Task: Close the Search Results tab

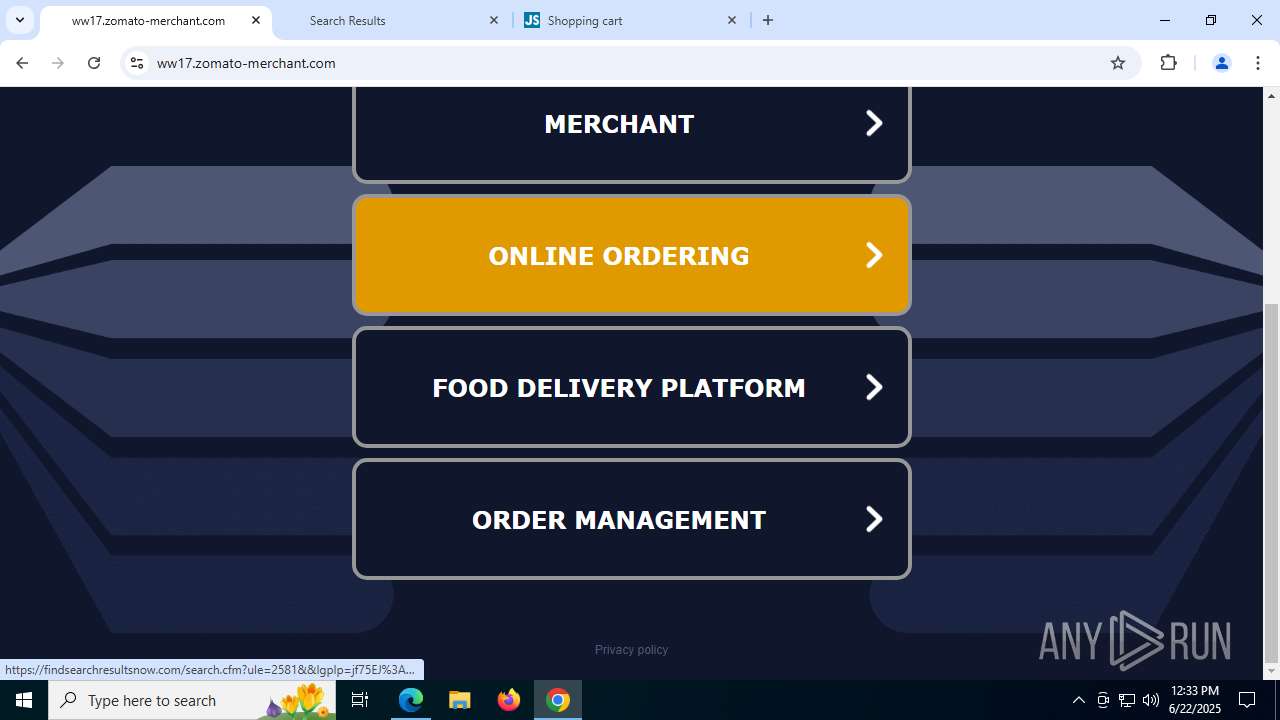Action: coord(494,20)
